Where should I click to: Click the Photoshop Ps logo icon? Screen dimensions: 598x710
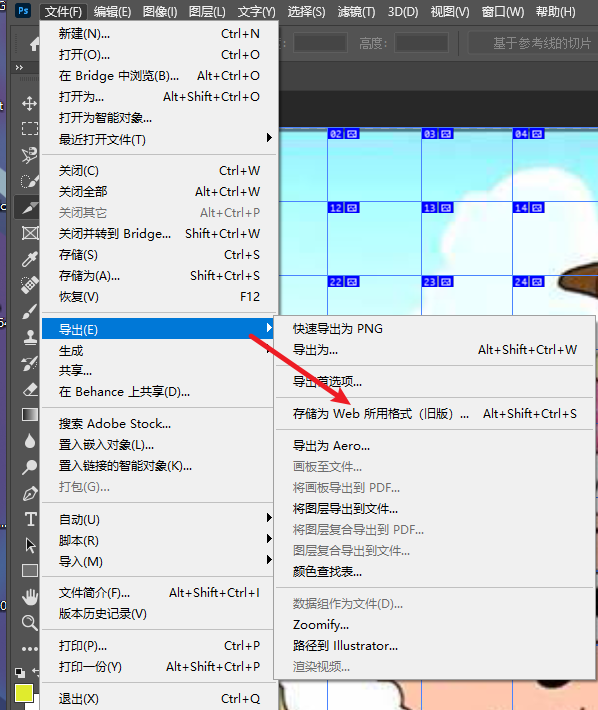pyautogui.click(x=23, y=10)
